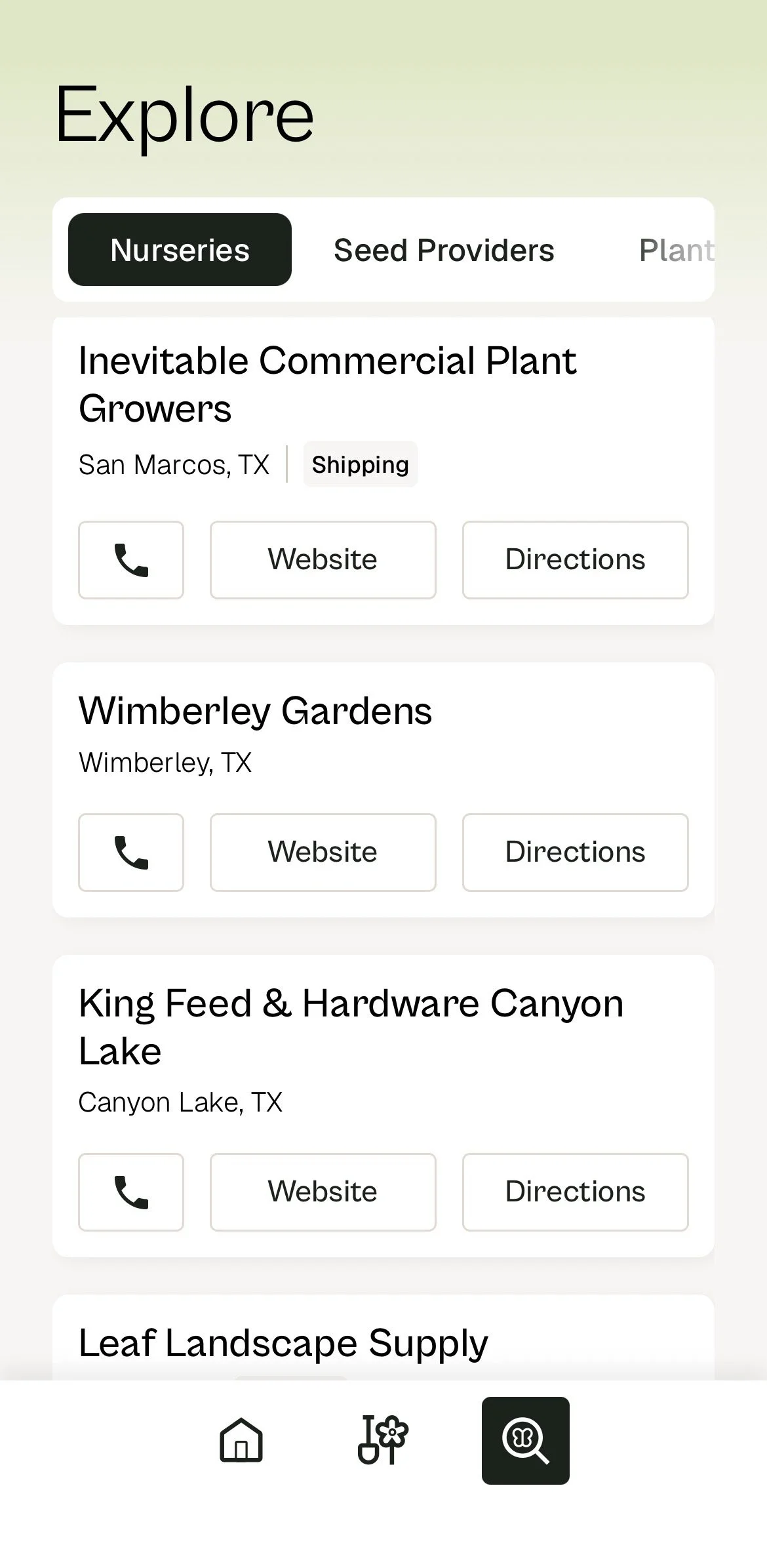Select Inevitable Commercial Plant Growers heading

click(328, 385)
